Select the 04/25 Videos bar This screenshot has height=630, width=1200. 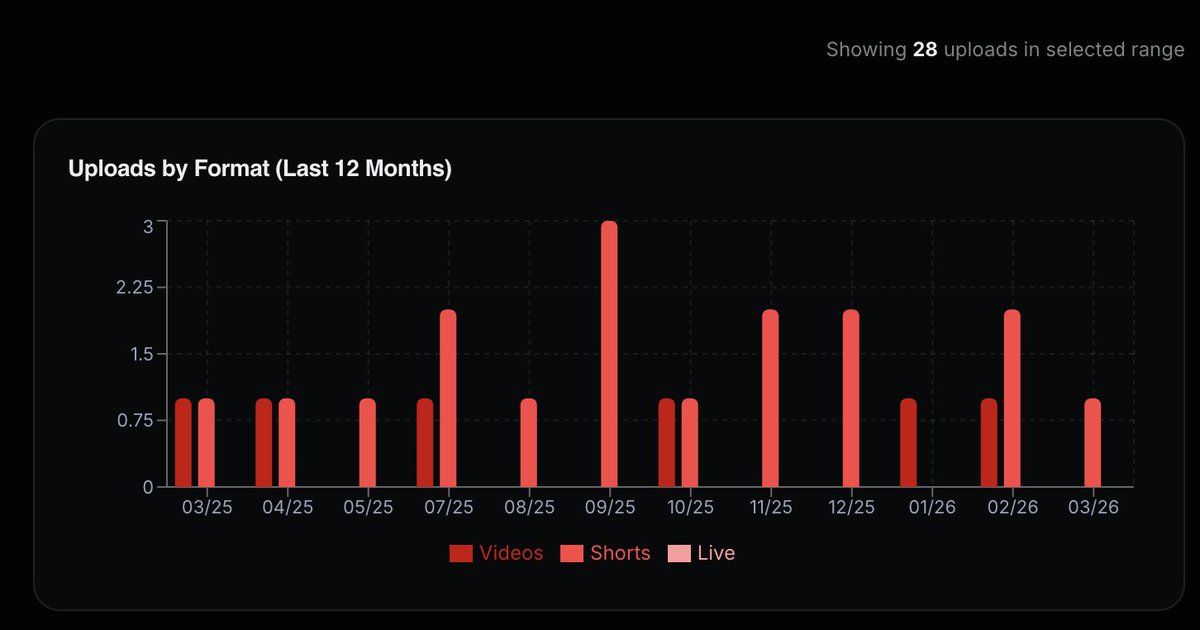[x=264, y=443]
